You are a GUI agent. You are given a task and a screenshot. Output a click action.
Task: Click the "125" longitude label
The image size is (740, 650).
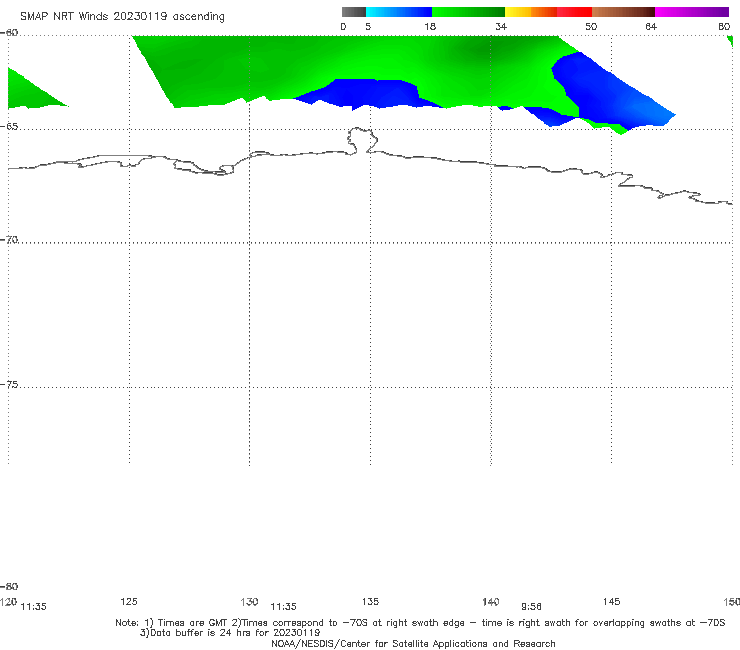129,602
